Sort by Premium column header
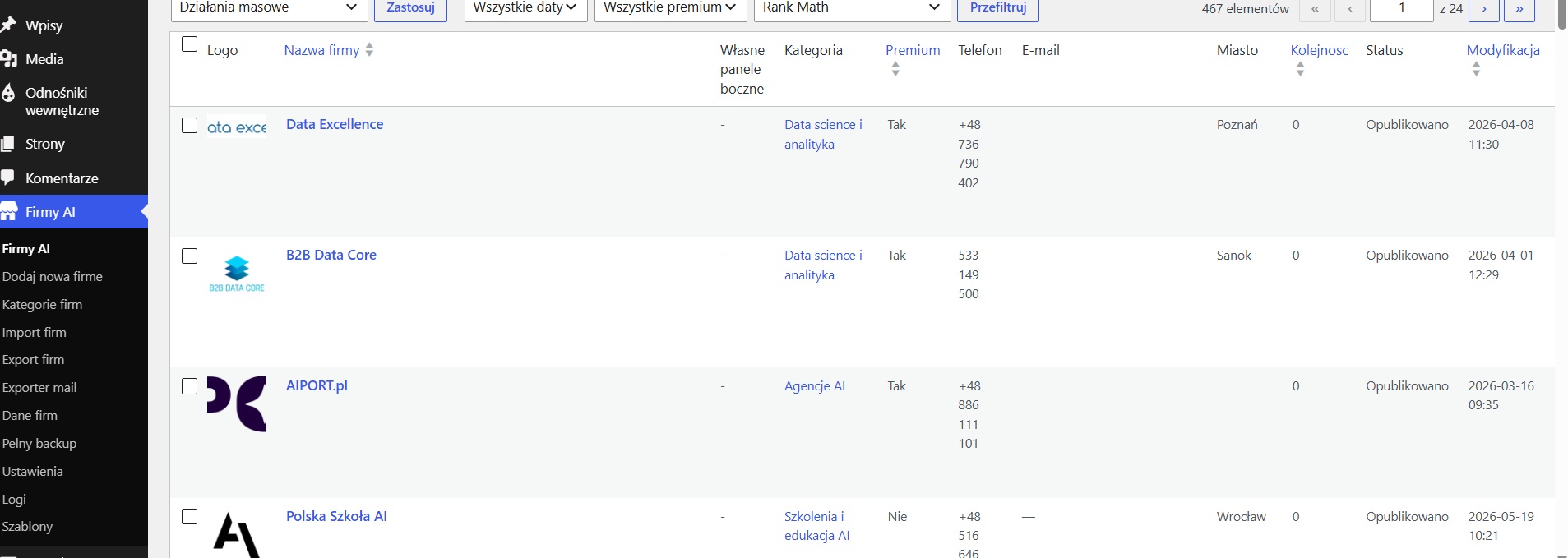Screen dimensions: 1568x558 tap(913, 50)
